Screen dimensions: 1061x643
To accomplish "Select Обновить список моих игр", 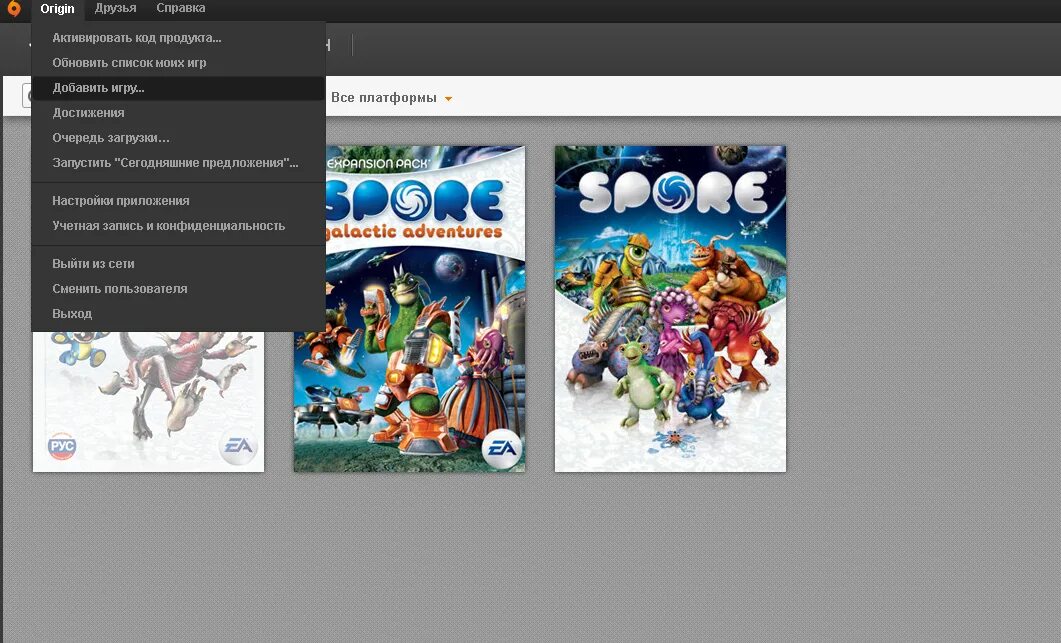I will pyautogui.click(x=179, y=63).
